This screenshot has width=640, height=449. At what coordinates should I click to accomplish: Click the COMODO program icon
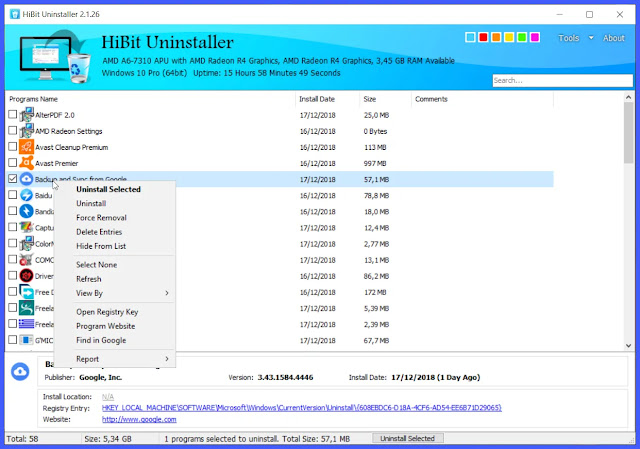tap(27, 260)
